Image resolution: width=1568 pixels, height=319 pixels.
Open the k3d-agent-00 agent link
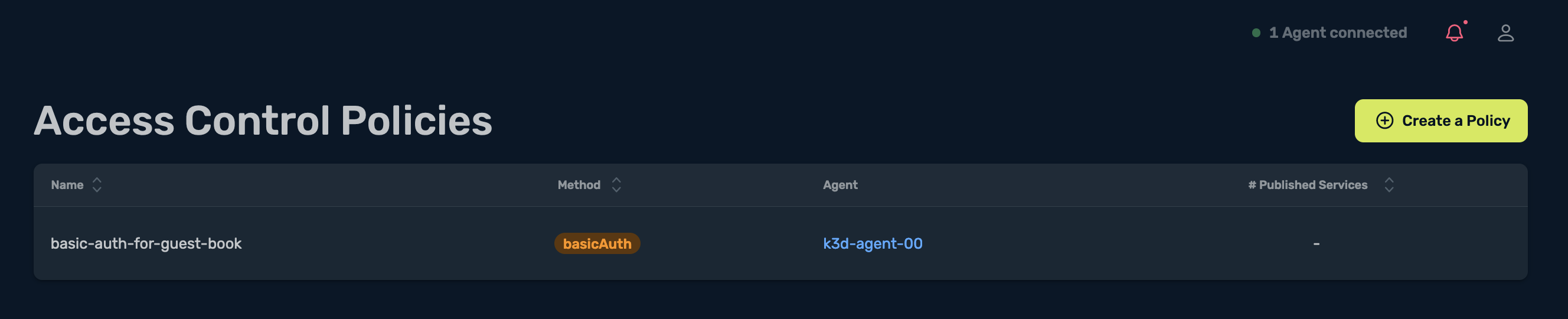(873, 243)
